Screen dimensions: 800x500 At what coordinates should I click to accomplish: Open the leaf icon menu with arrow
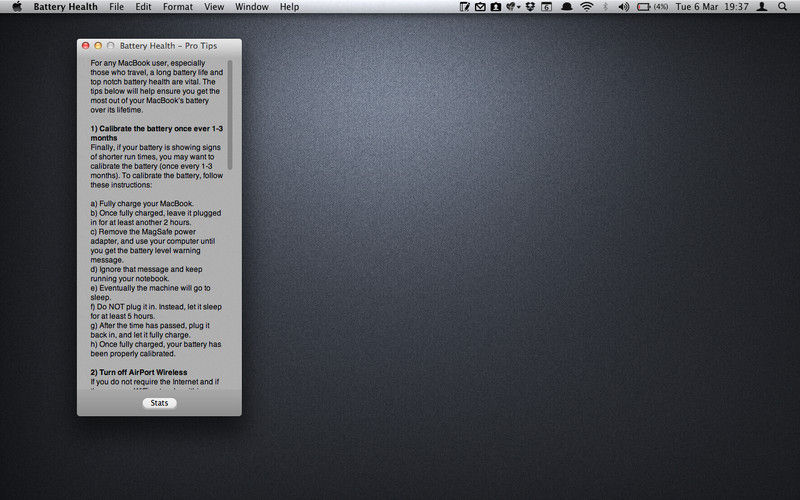tap(513, 7)
